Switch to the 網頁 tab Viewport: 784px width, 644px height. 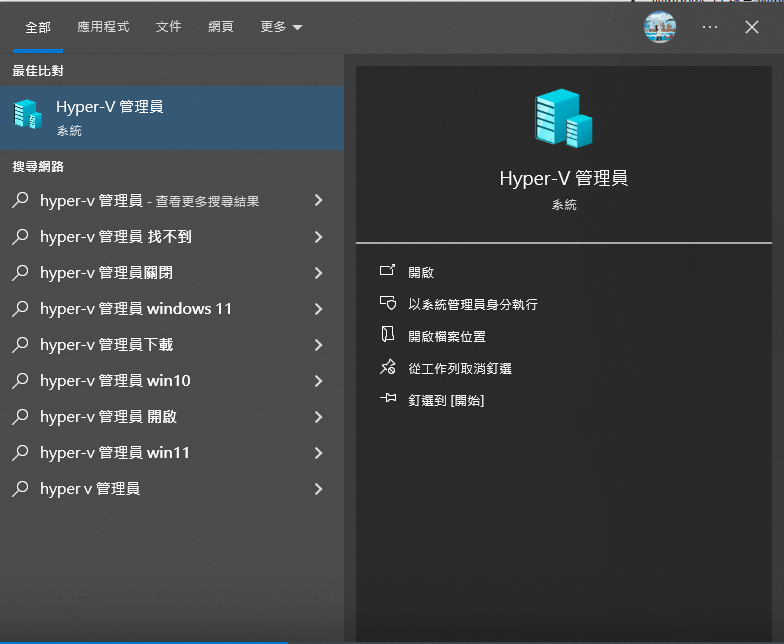coord(220,26)
